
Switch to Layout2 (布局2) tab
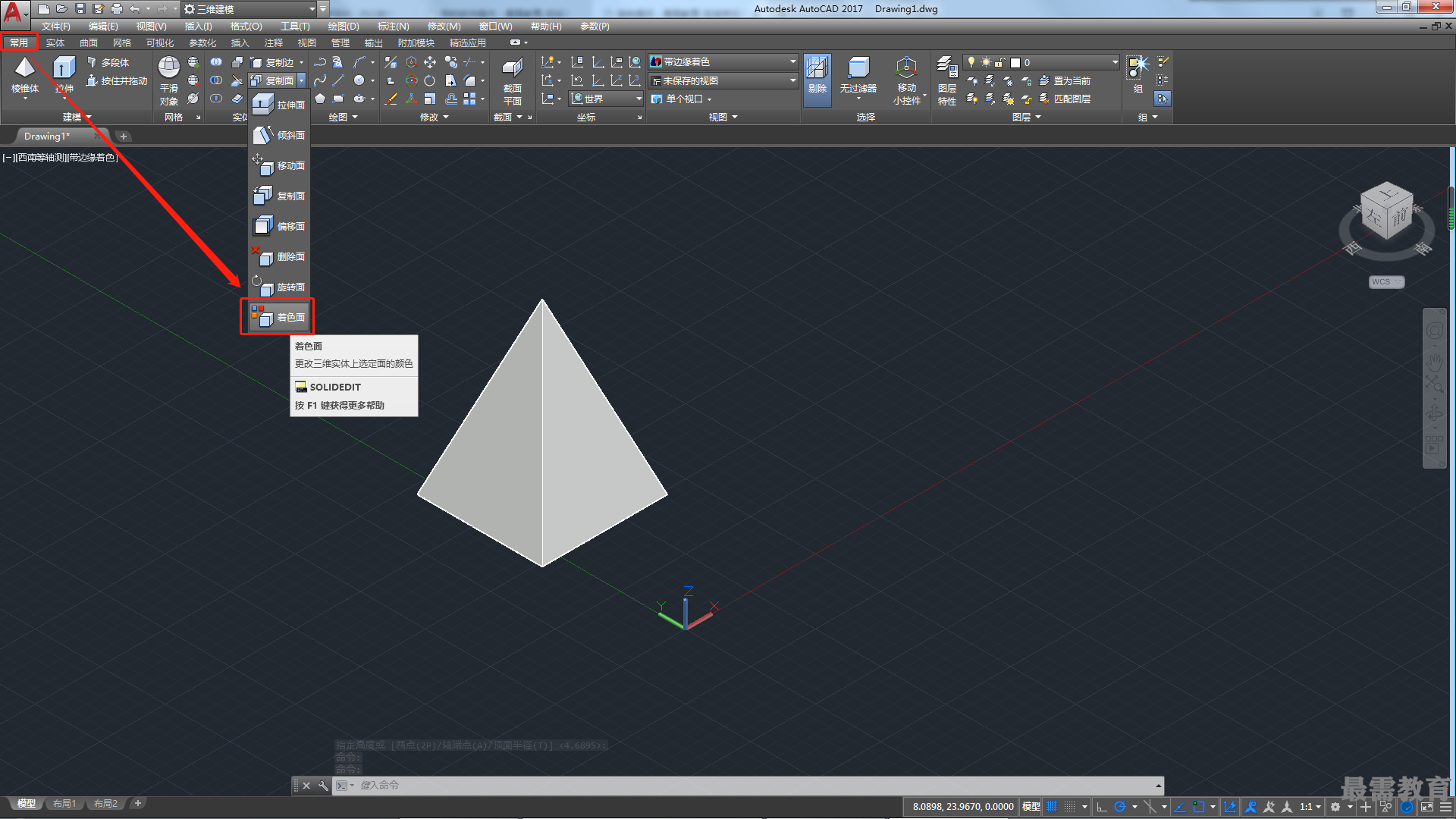(x=105, y=804)
